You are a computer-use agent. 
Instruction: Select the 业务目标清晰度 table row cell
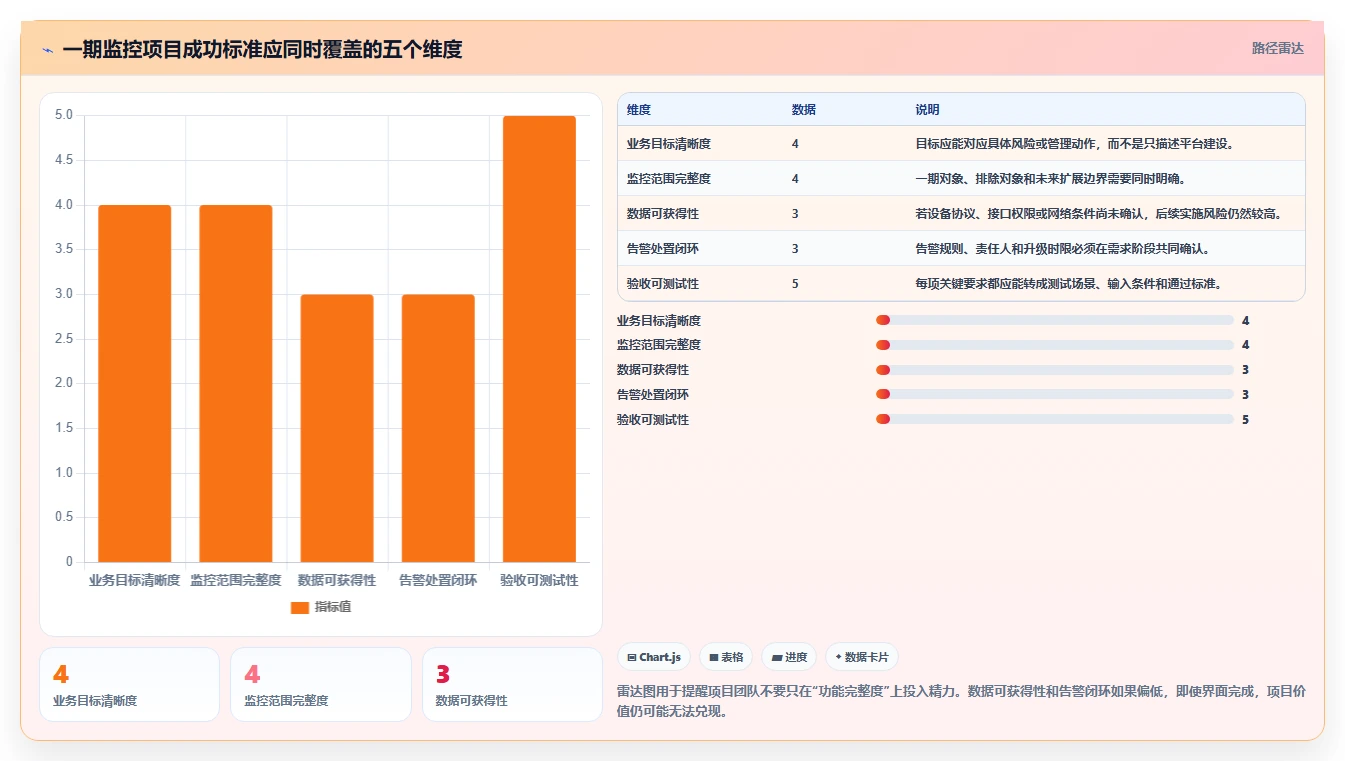669,144
